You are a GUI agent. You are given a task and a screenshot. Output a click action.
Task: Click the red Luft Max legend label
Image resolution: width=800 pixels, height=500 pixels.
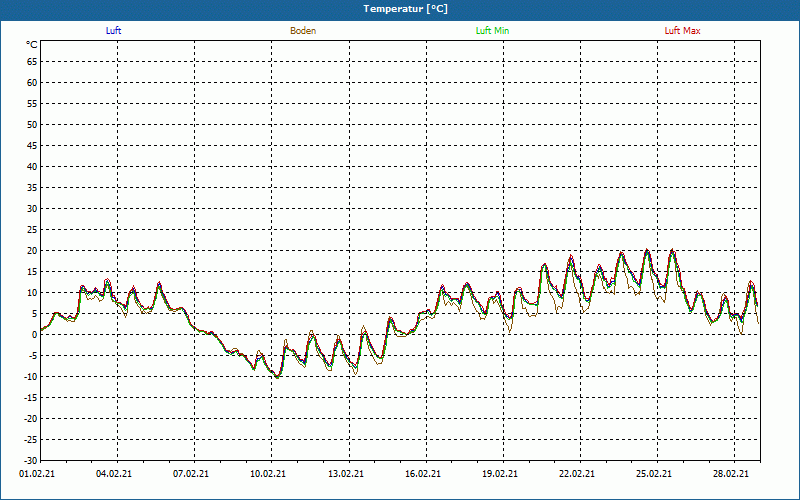click(682, 31)
